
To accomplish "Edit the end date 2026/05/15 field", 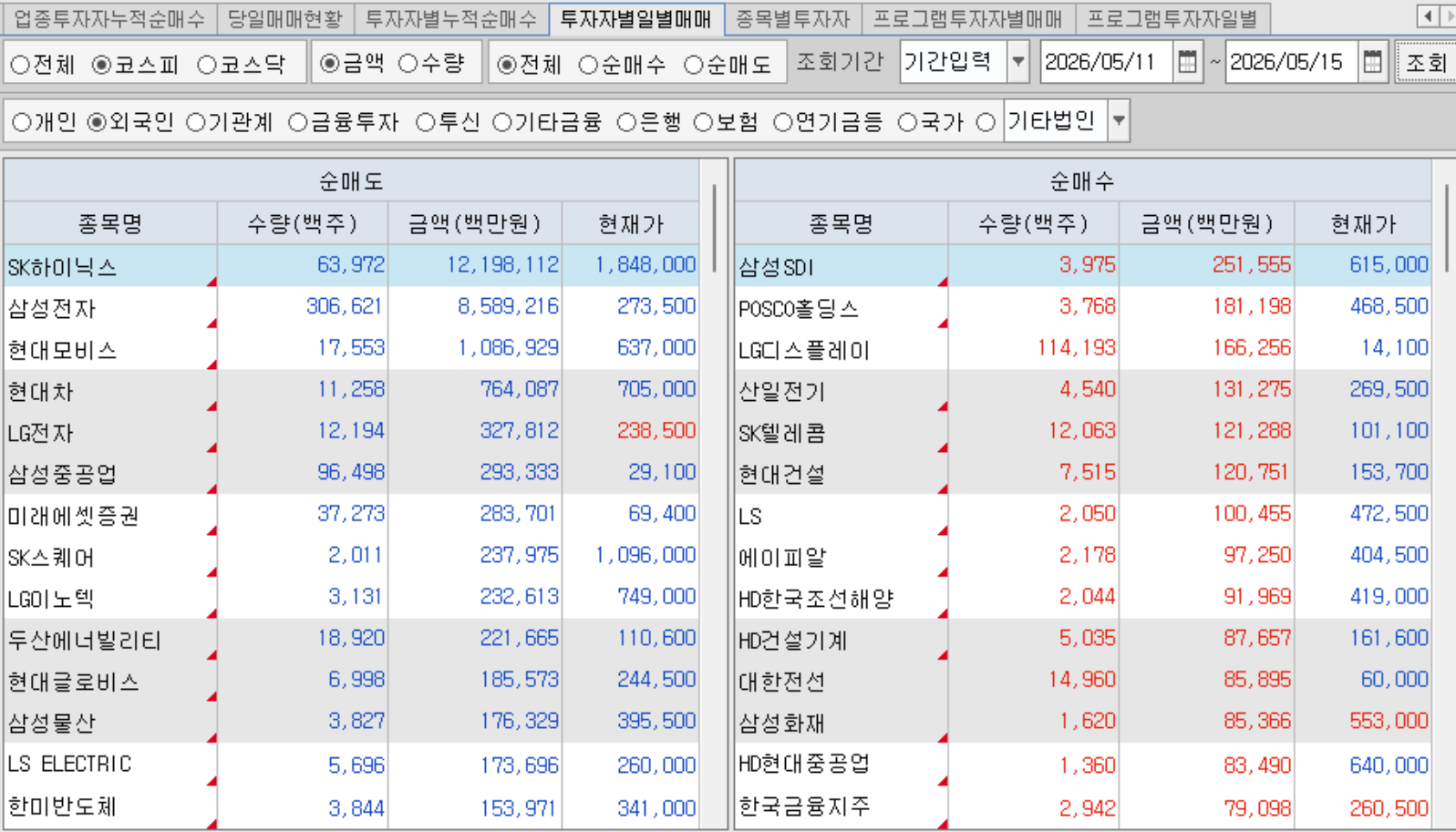I will (x=1292, y=62).
